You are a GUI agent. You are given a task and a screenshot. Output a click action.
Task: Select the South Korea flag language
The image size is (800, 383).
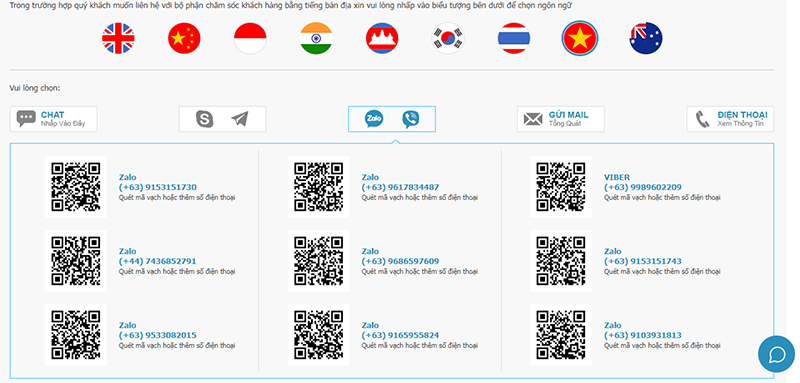(x=448, y=38)
